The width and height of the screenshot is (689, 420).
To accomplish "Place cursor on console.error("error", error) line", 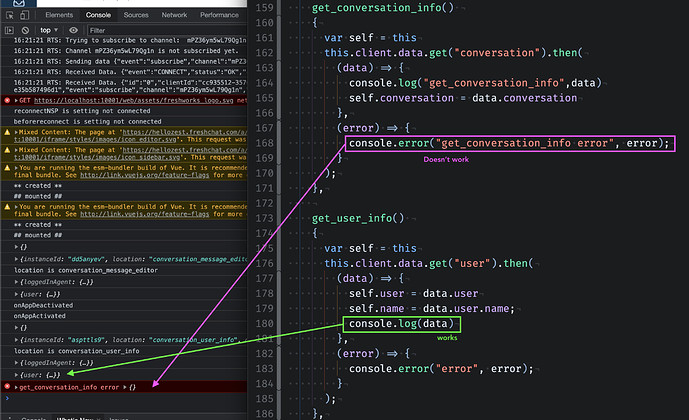I will click(441, 369).
